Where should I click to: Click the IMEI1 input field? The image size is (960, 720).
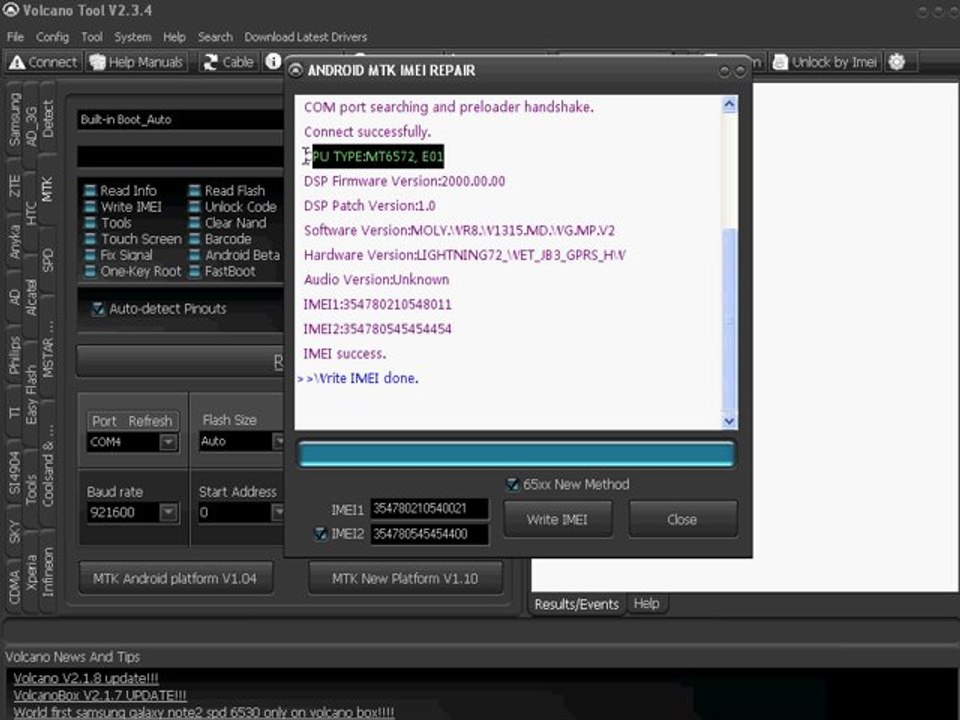tap(429, 509)
